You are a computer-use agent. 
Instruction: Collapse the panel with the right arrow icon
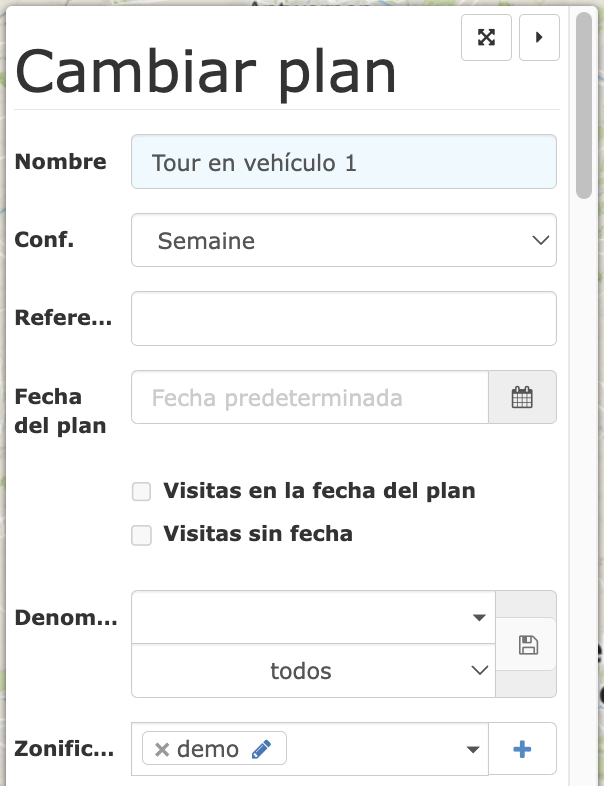pyautogui.click(x=539, y=38)
